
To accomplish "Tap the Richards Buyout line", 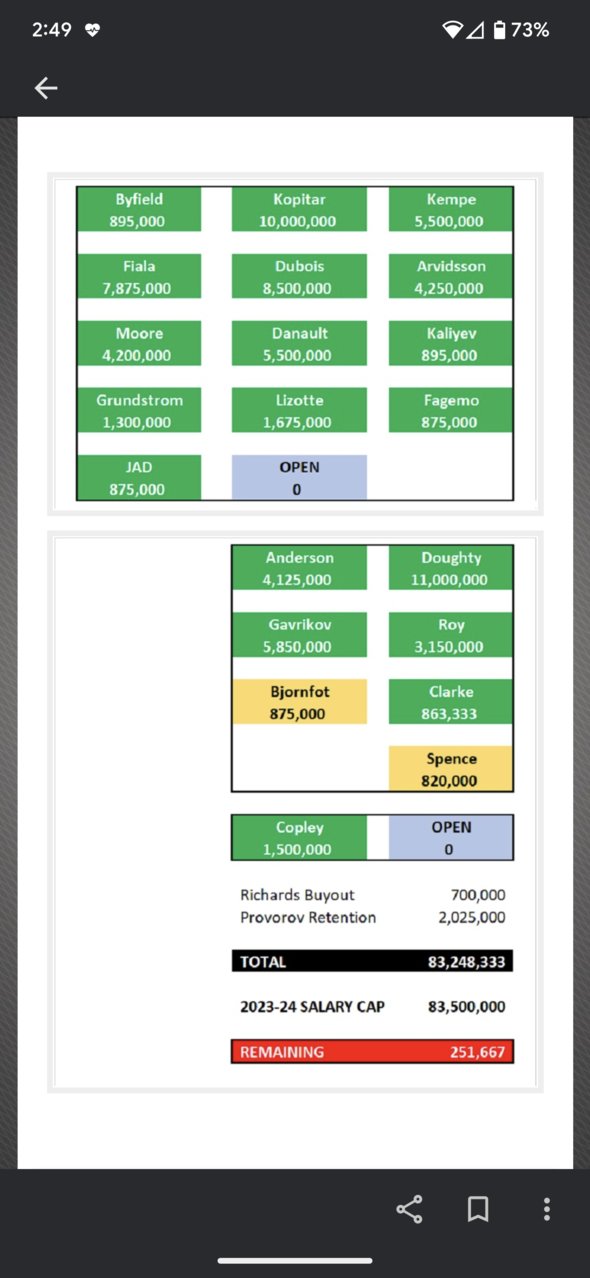I will coord(372,895).
